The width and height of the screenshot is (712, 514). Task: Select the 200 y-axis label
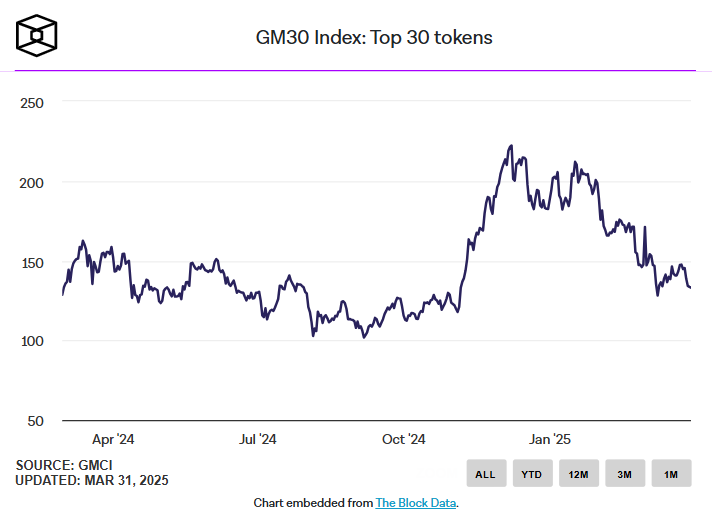coord(32,183)
